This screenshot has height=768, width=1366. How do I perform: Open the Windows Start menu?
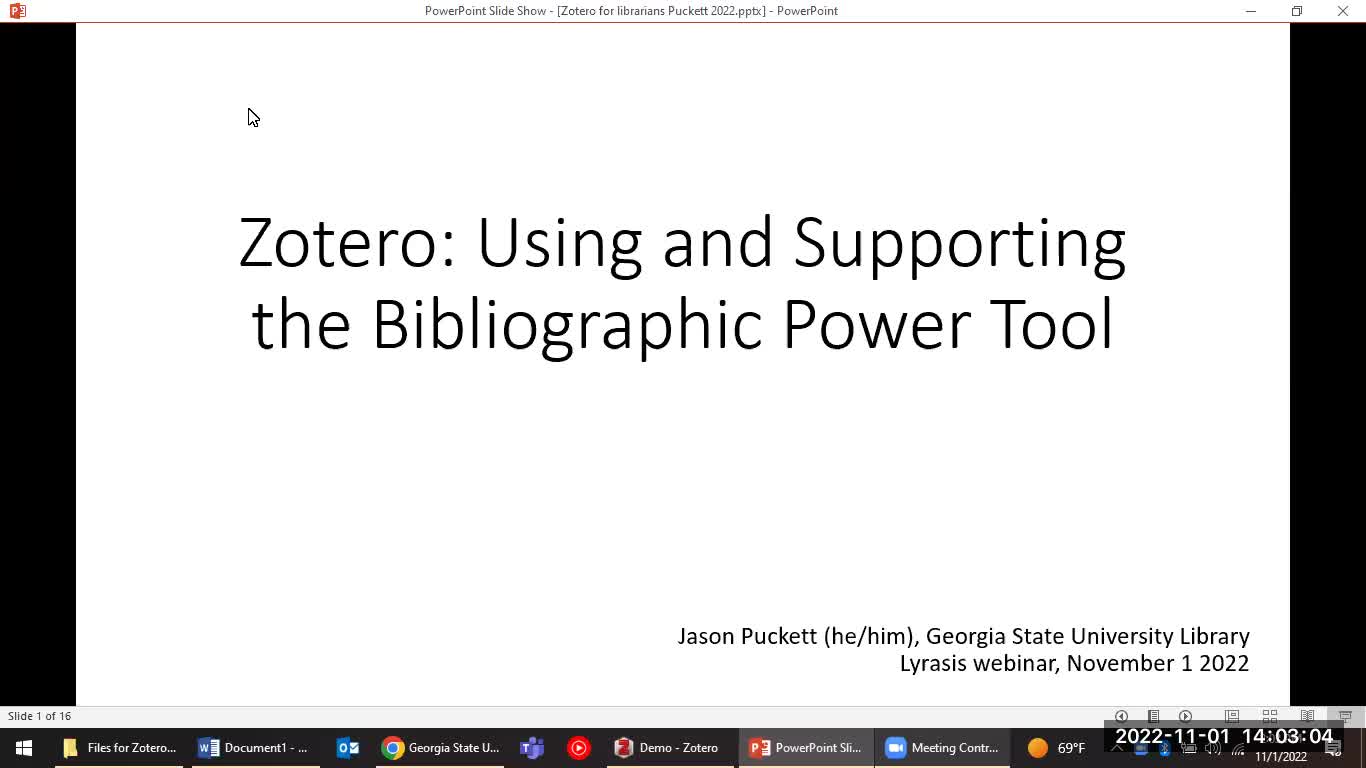(x=24, y=748)
